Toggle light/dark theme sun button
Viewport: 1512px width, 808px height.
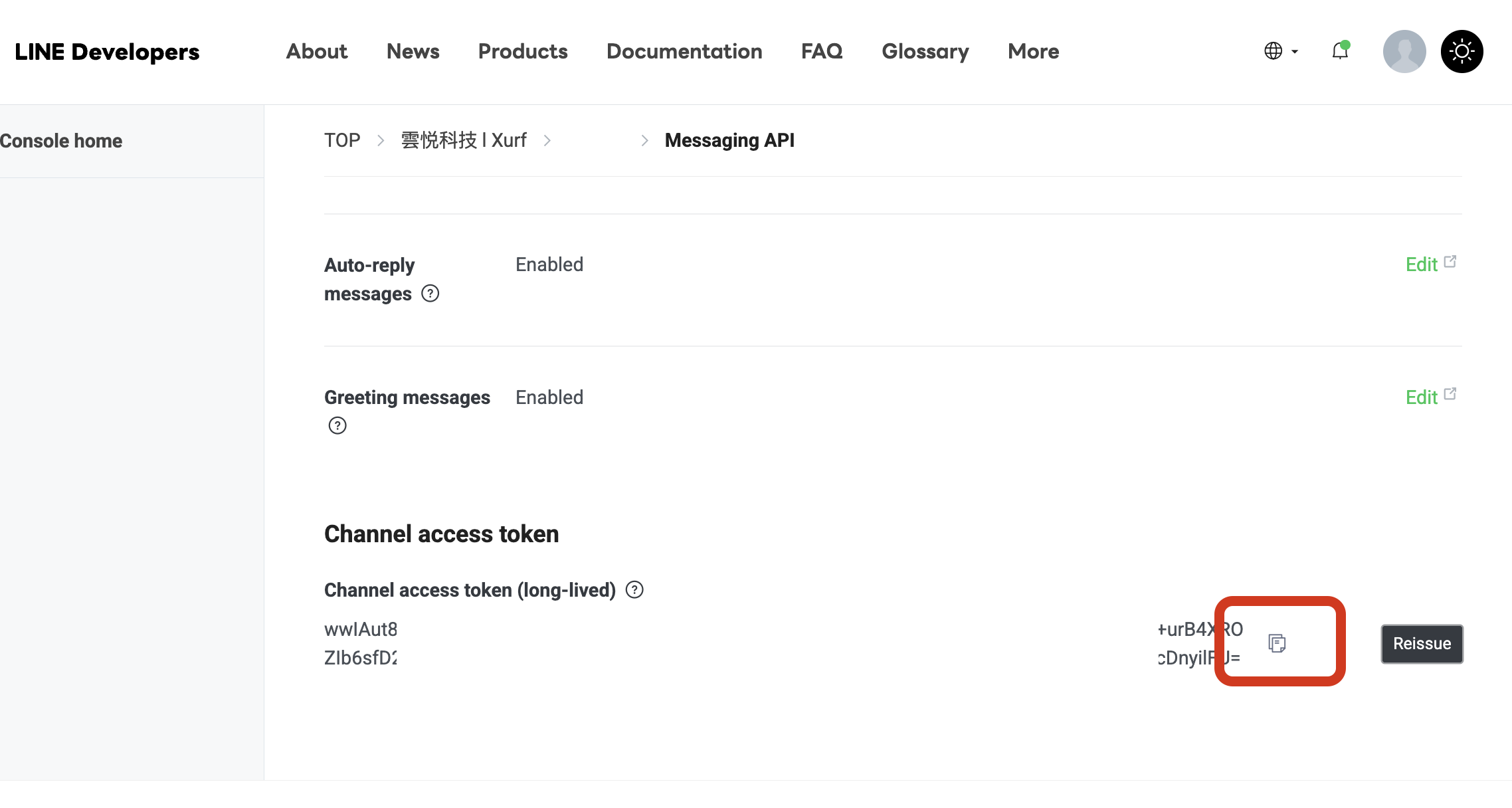[1462, 51]
